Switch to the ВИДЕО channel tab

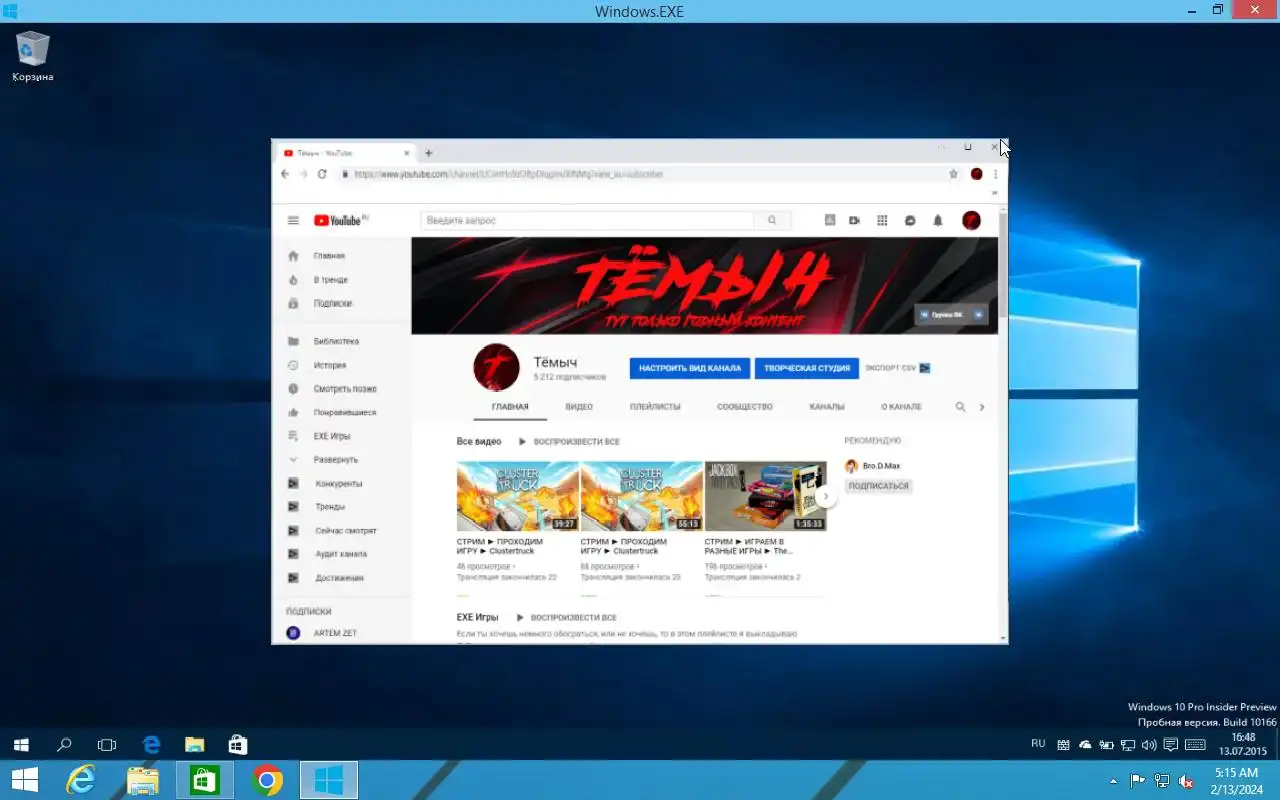[579, 407]
